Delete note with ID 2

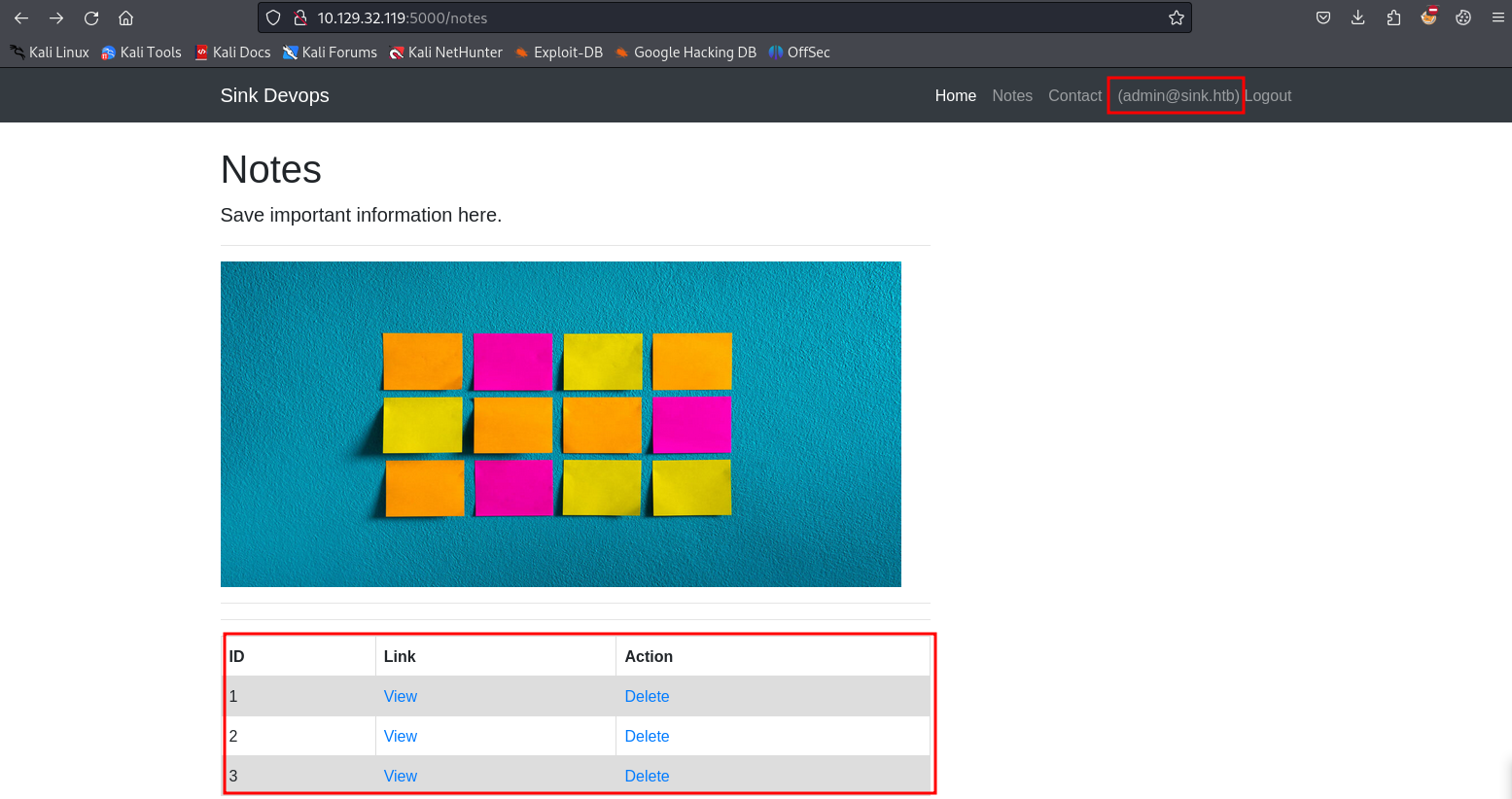pos(647,736)
